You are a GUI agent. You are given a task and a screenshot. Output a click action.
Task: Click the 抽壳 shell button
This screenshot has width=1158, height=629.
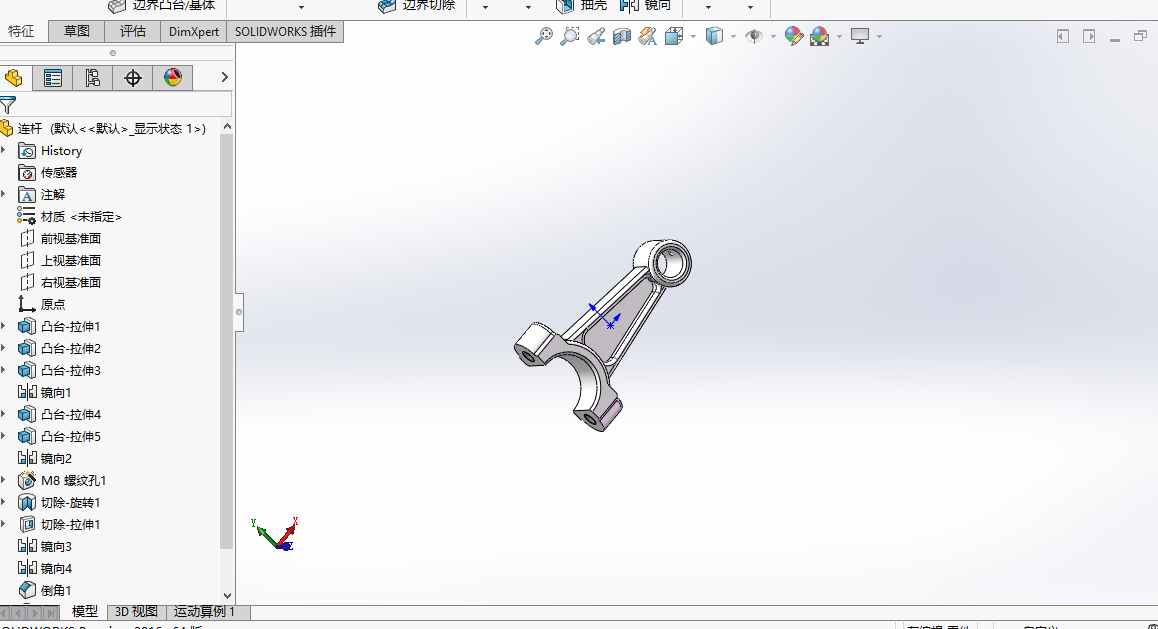click(x=581, y=6)
